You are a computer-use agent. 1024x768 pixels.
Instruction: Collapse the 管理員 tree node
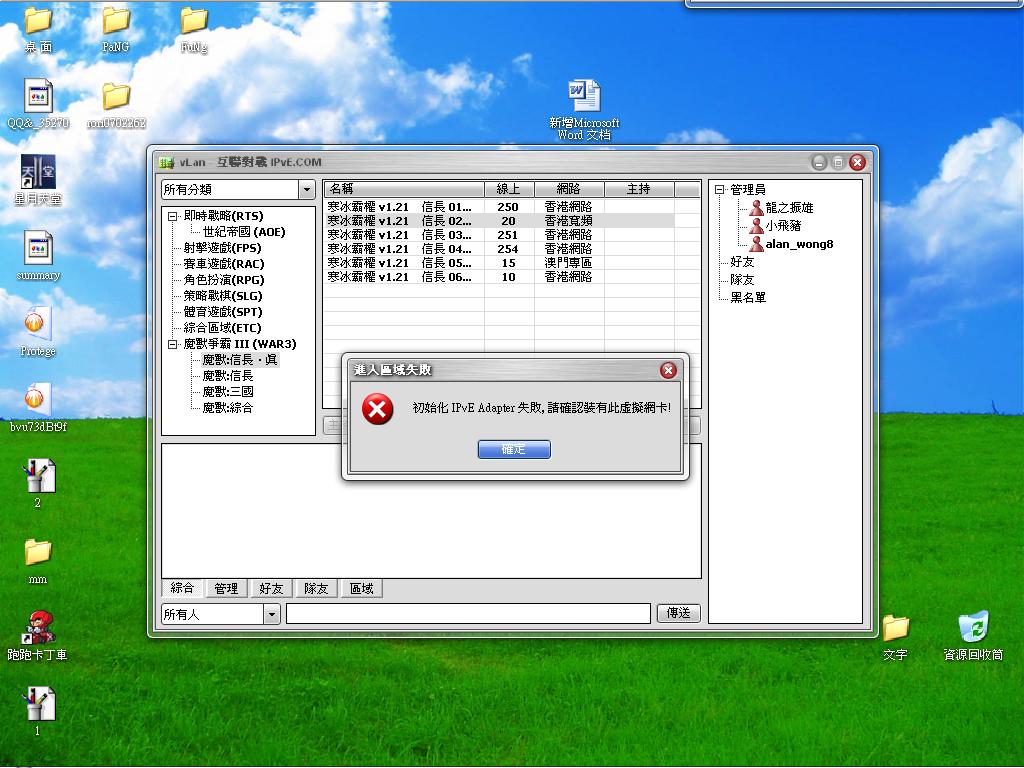(719, 190)
